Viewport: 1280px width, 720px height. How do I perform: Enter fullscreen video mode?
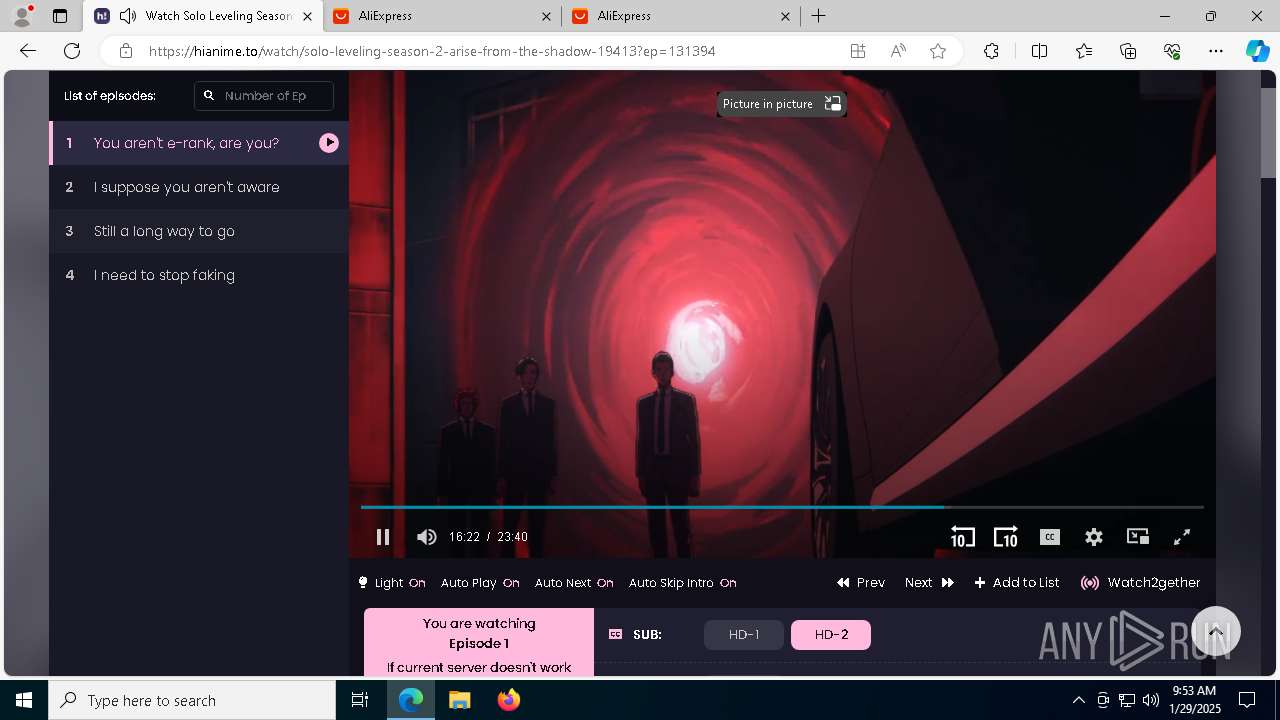(x=1182, y=537)
